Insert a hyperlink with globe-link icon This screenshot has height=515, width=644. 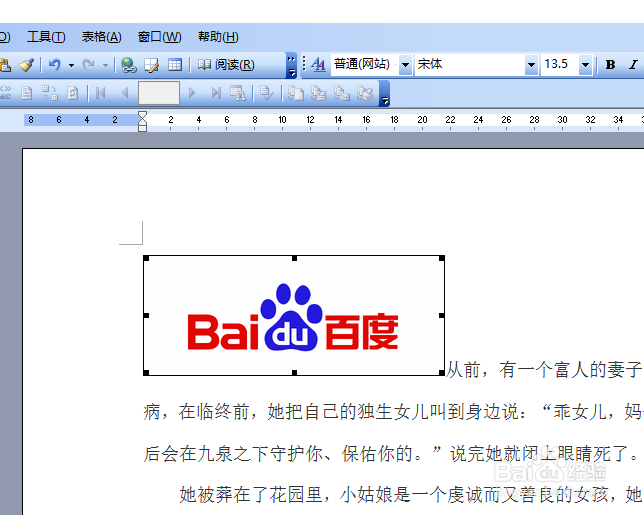point(129,65)
